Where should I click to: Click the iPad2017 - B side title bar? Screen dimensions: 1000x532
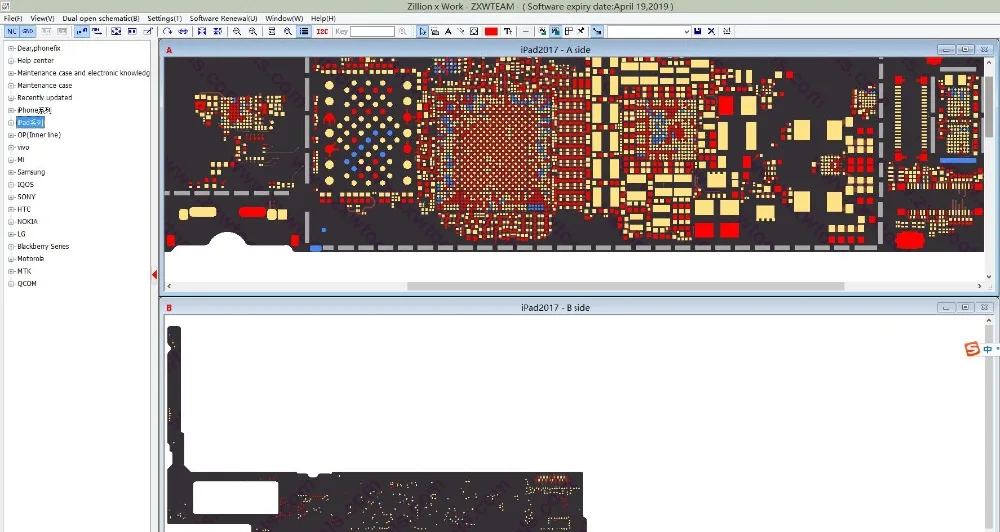pos(555,307)
